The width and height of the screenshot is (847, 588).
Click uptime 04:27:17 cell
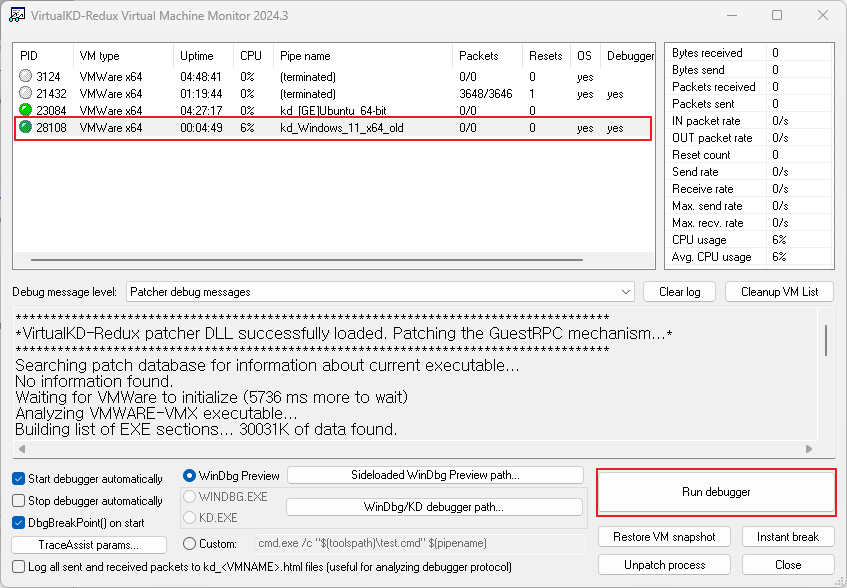201,111
